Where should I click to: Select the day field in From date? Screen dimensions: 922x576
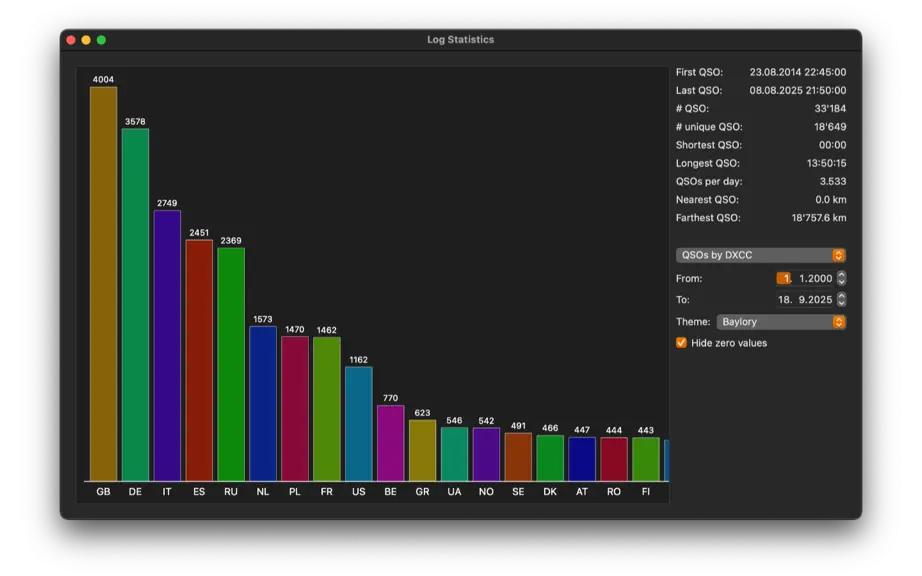tap(784, 278)
